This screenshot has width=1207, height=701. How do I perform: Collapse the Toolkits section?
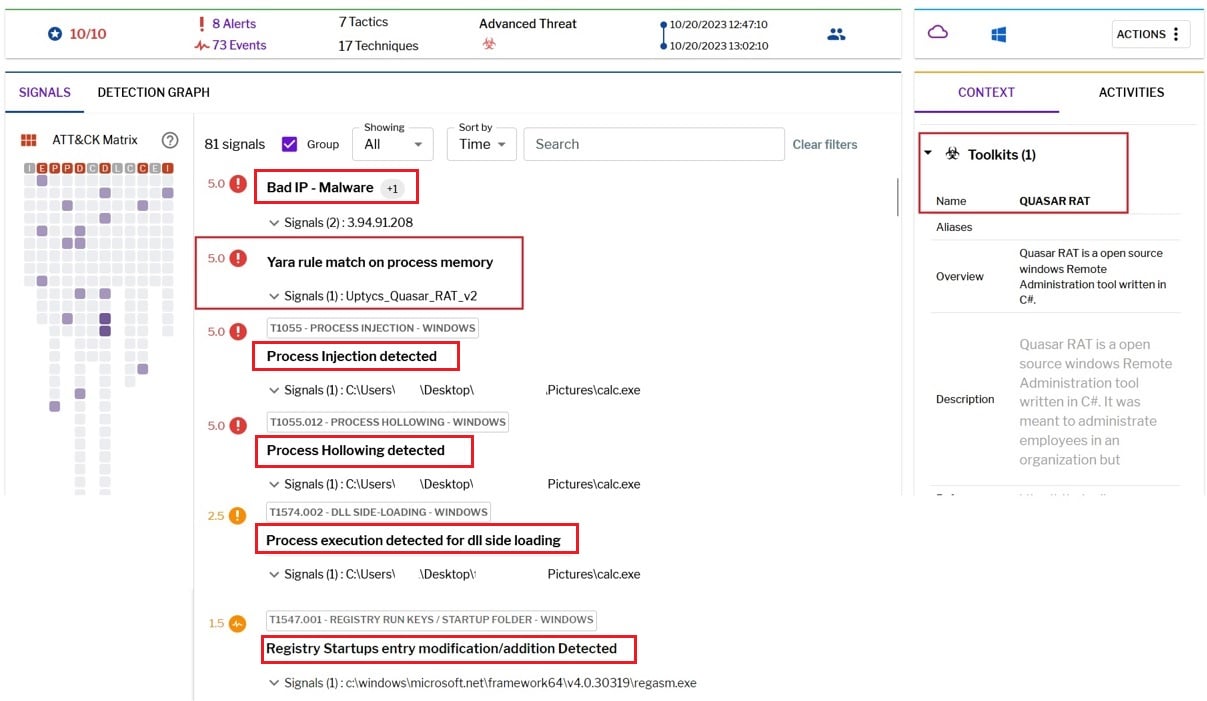pyautogui.click(x=927, y=154)
